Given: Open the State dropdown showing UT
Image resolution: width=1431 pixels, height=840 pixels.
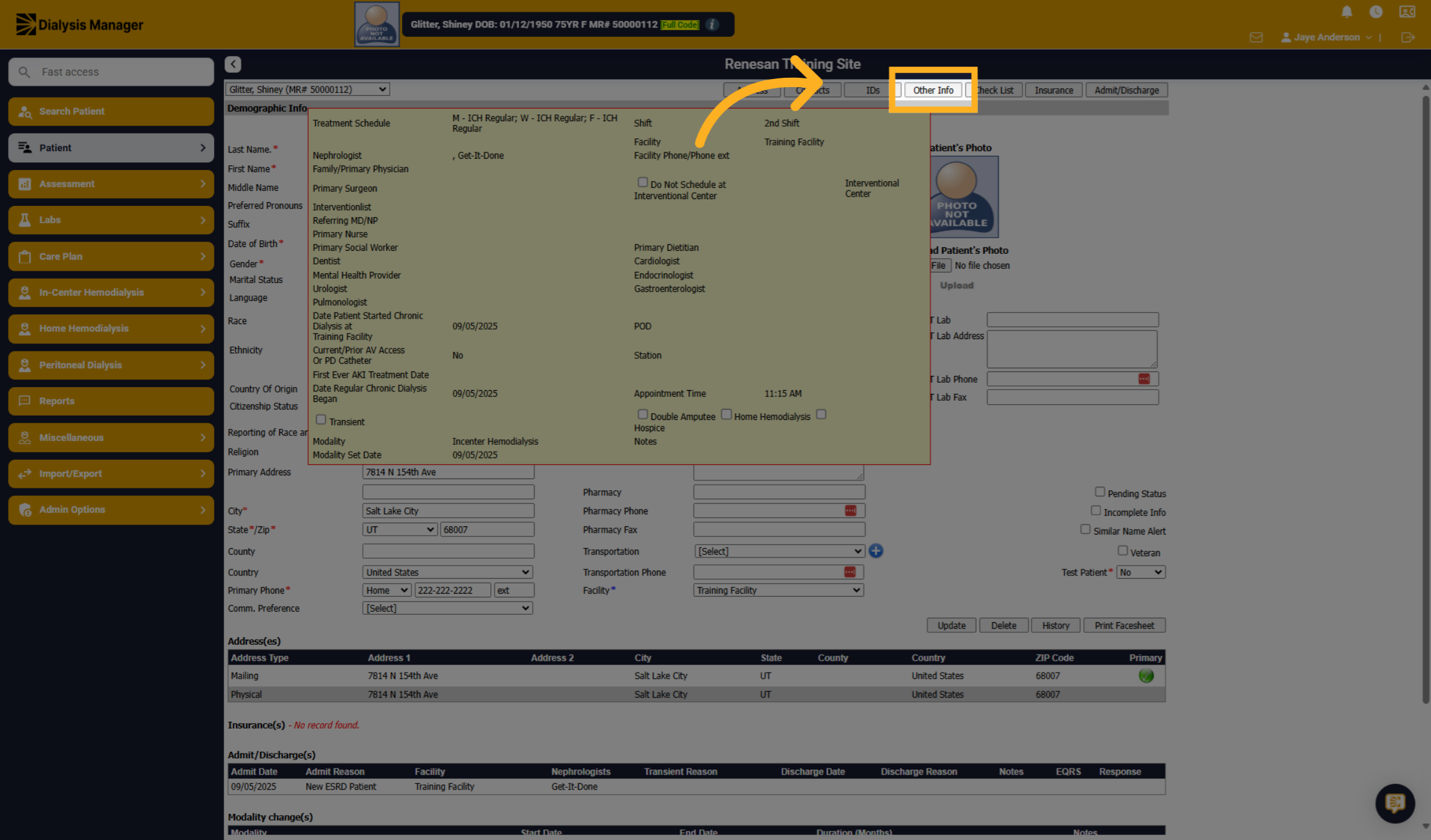Looking at the screenshot, I should pos(399,530).
